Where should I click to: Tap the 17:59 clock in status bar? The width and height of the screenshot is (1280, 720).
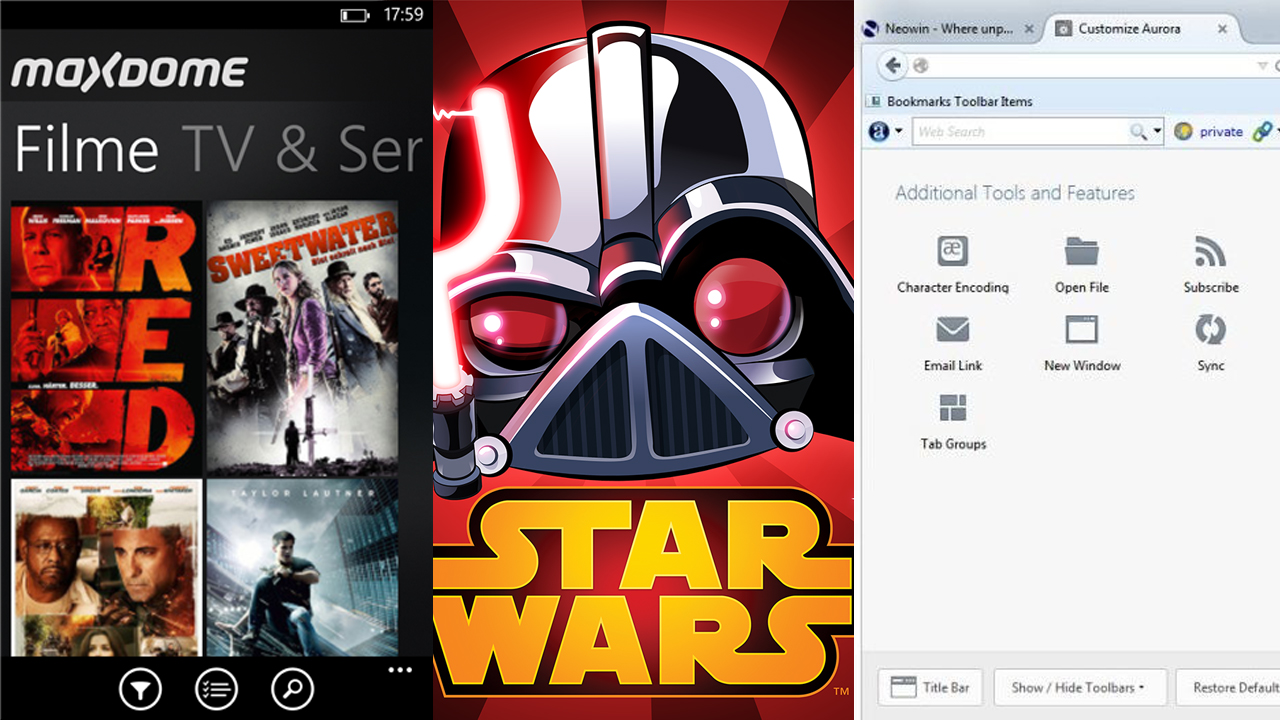(404, 15)
